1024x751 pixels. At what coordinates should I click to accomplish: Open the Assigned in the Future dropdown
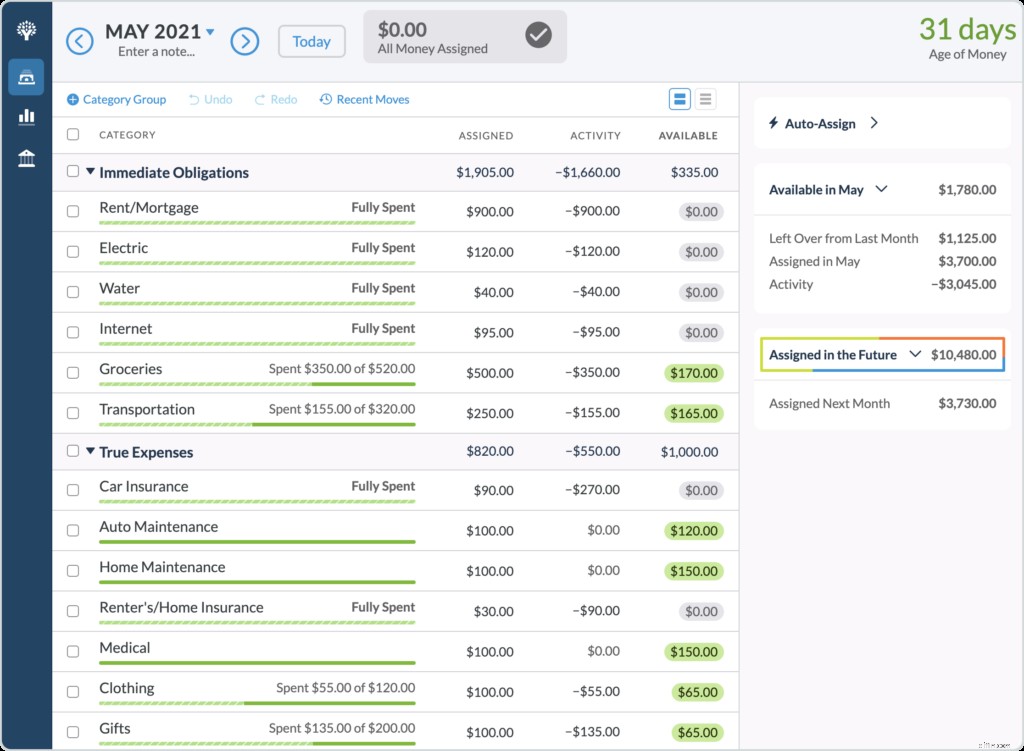click(x=914, y=354)
